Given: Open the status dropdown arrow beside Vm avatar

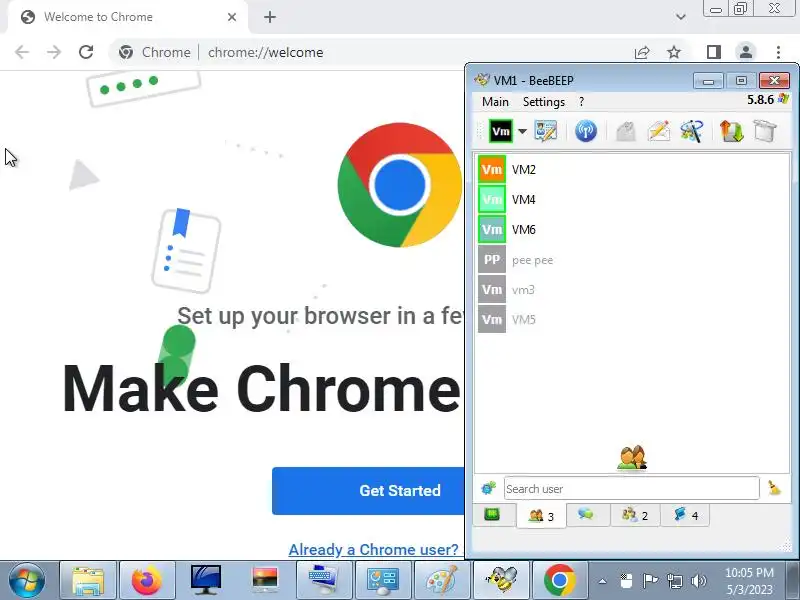Looking at the screenshot, I should (522, 132).
